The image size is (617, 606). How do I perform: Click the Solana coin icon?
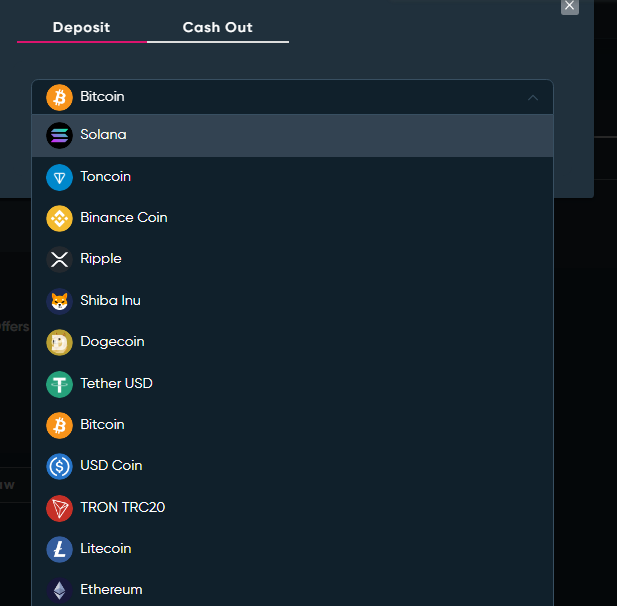pos(59,135)
